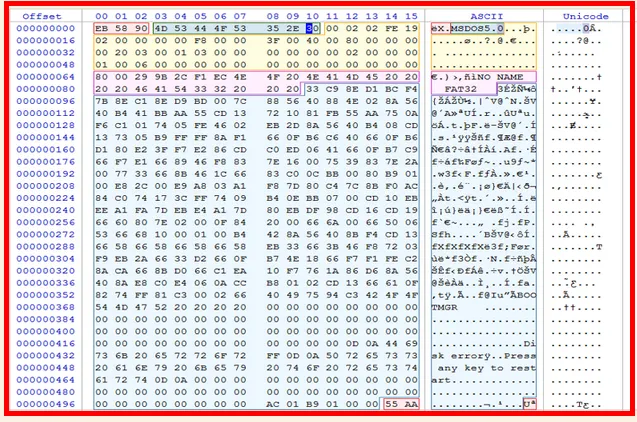Screen dimensions: 637x422
Task: Select the highlighted byte 20 in first row
Action: [312, 30]
